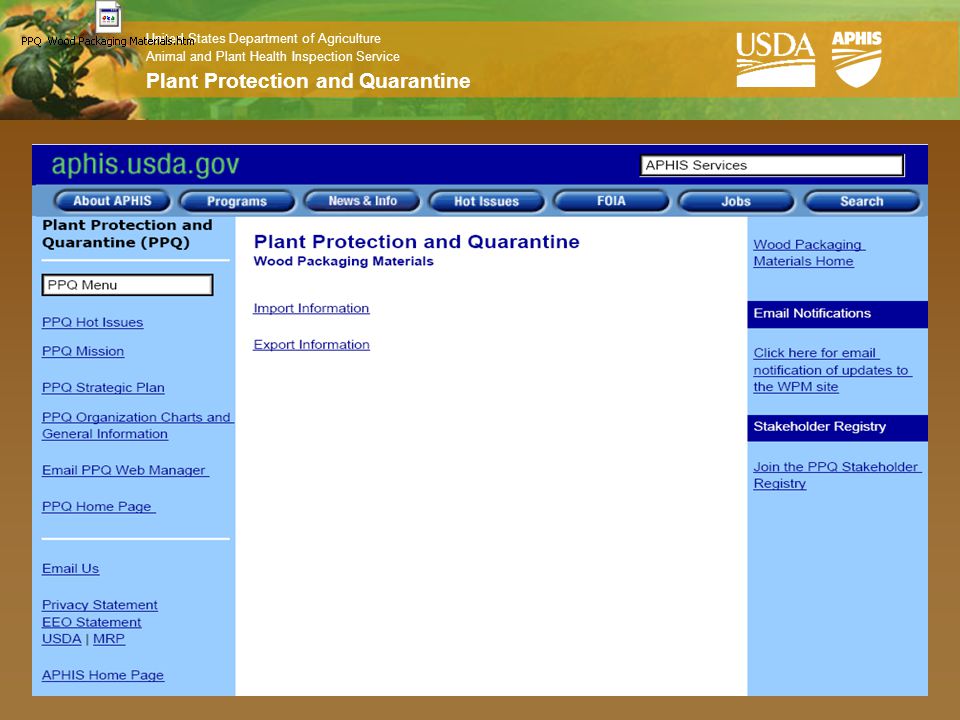Click the email notification of WPM updates link
The width and height of the screenshot is (960, 720).
point(832,370)
